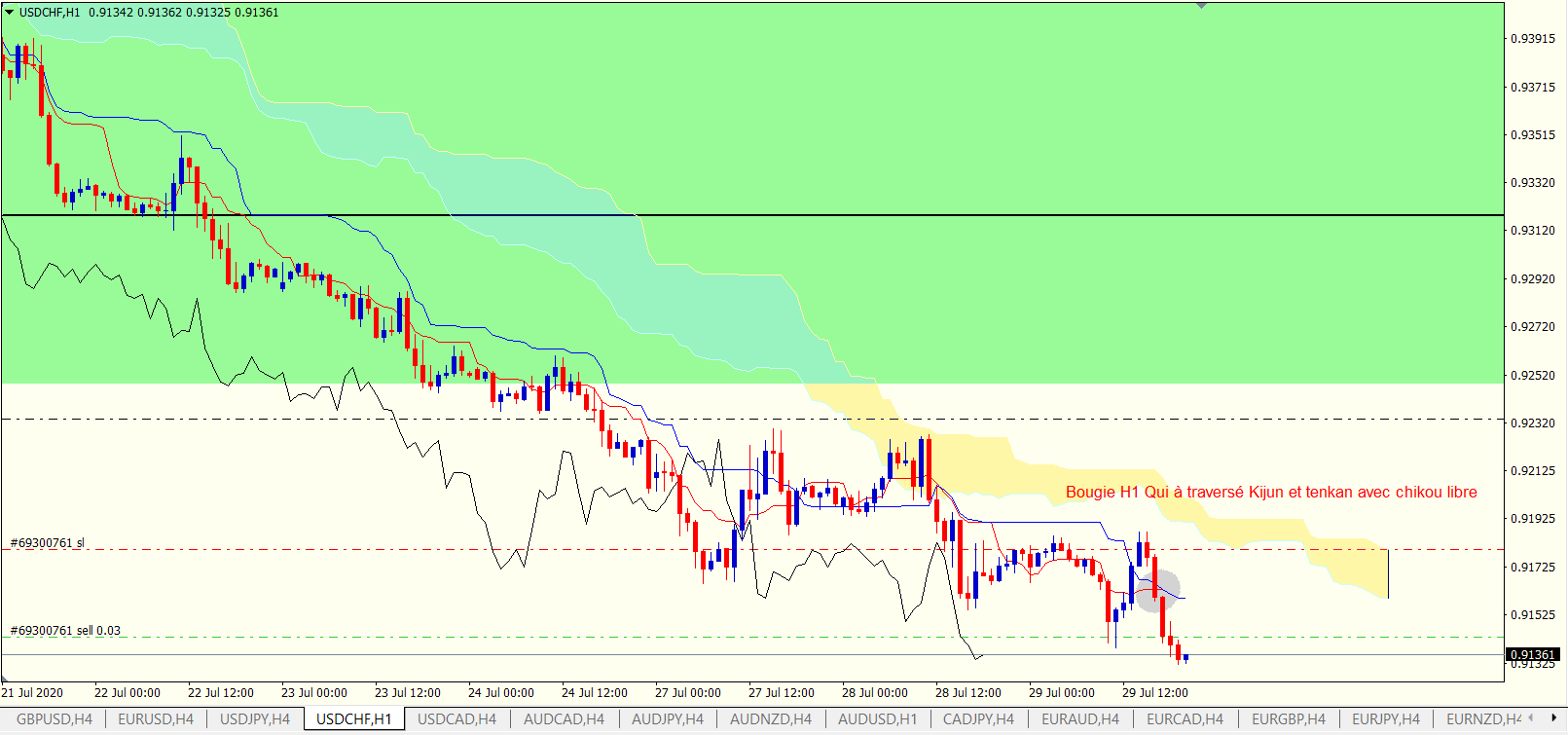Image resolution: width=1568 pixels, height=735 pixels.
Task: Click the 0.91525 price scale label
Action: click(x=1532, y=615)
